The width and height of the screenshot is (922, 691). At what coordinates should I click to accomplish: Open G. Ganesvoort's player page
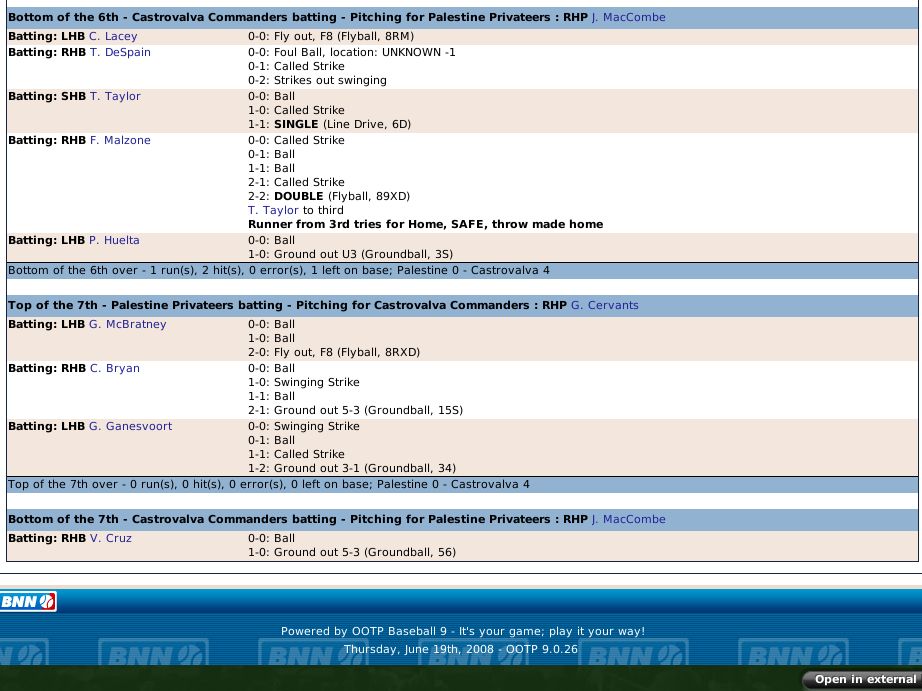[130, 426]
